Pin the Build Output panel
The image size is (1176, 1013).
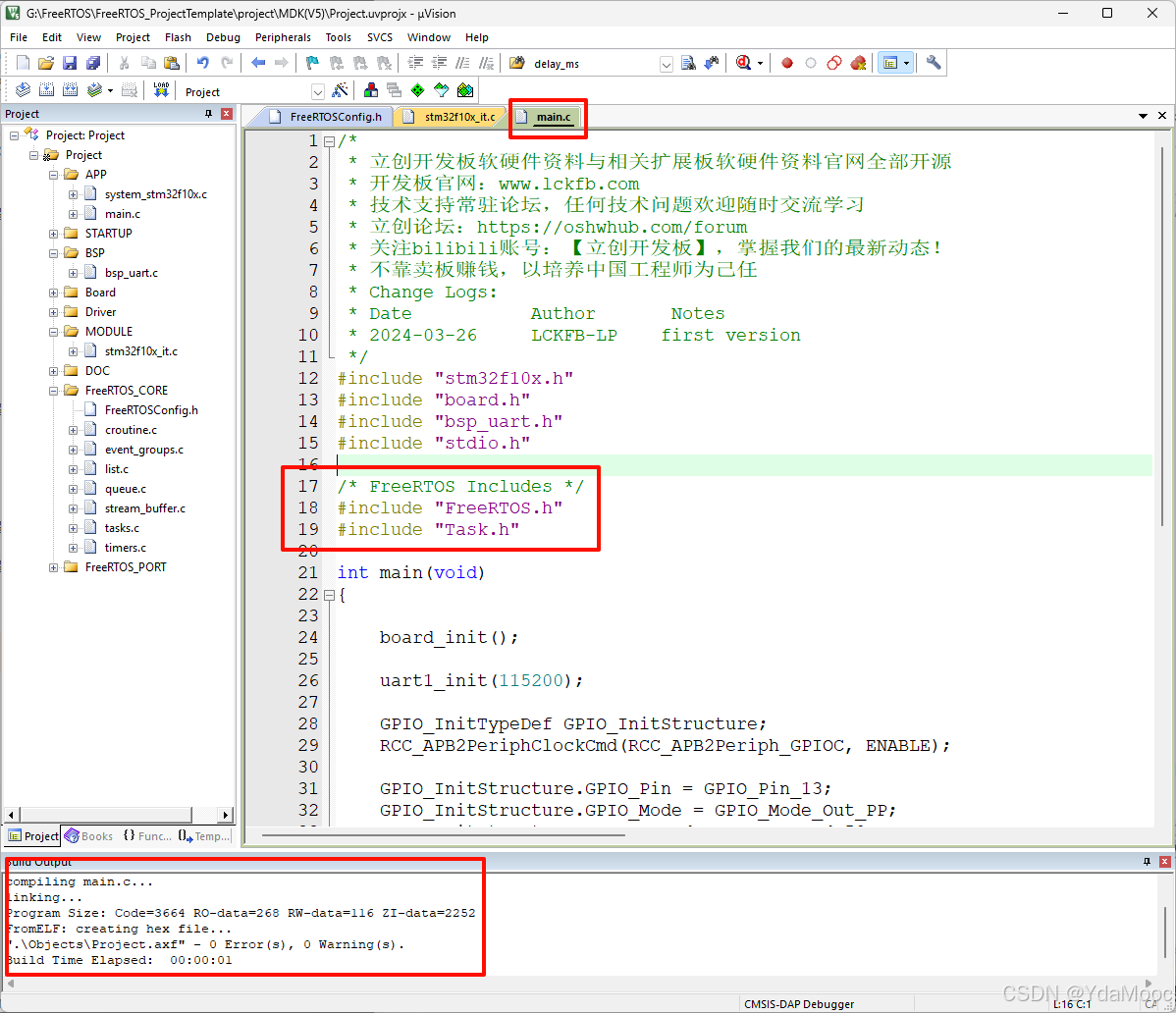1147,862
